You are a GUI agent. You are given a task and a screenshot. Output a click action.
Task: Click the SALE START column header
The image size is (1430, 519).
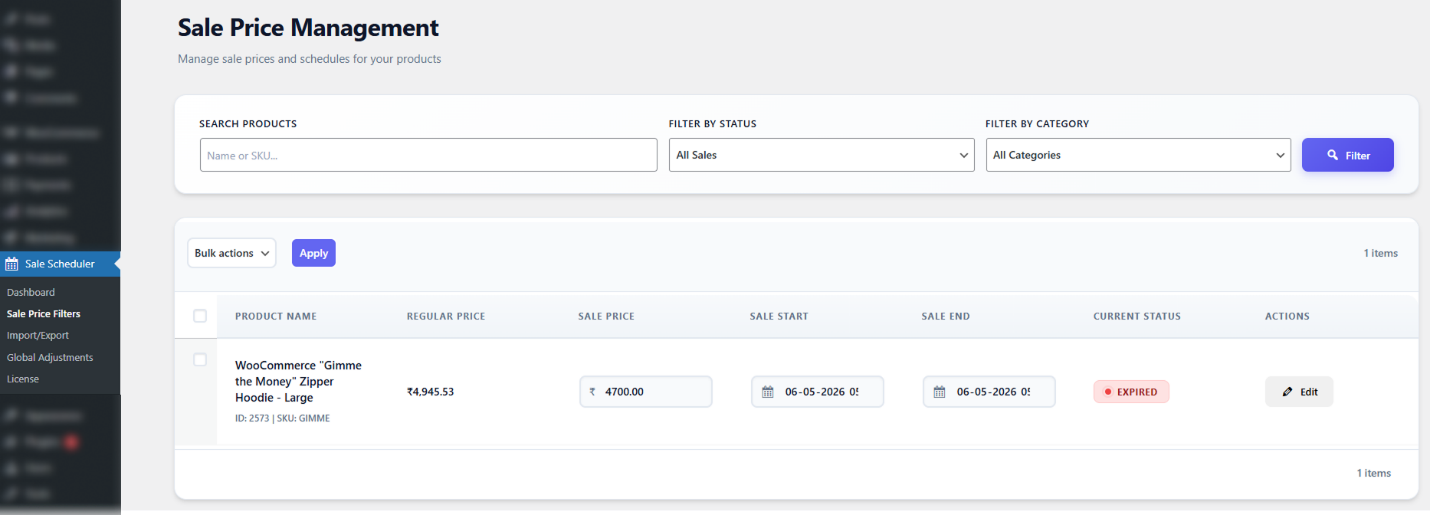coord(779,316)
